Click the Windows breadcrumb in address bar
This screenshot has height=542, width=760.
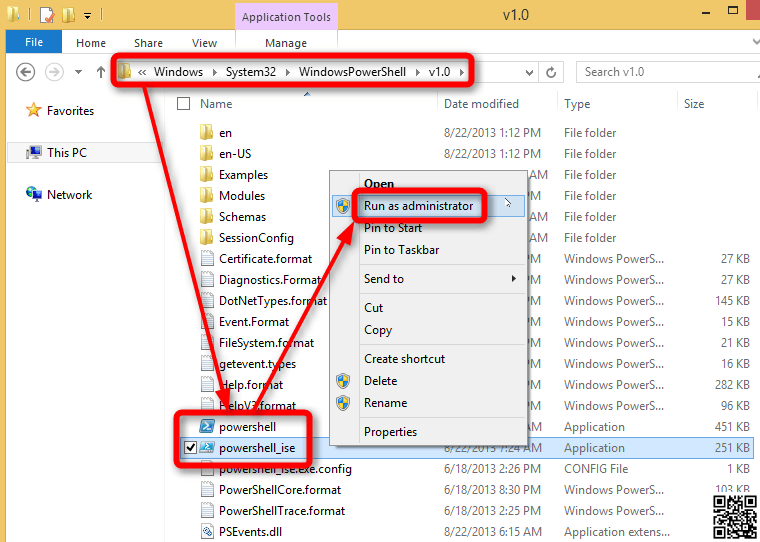click(x=178, y=72)
